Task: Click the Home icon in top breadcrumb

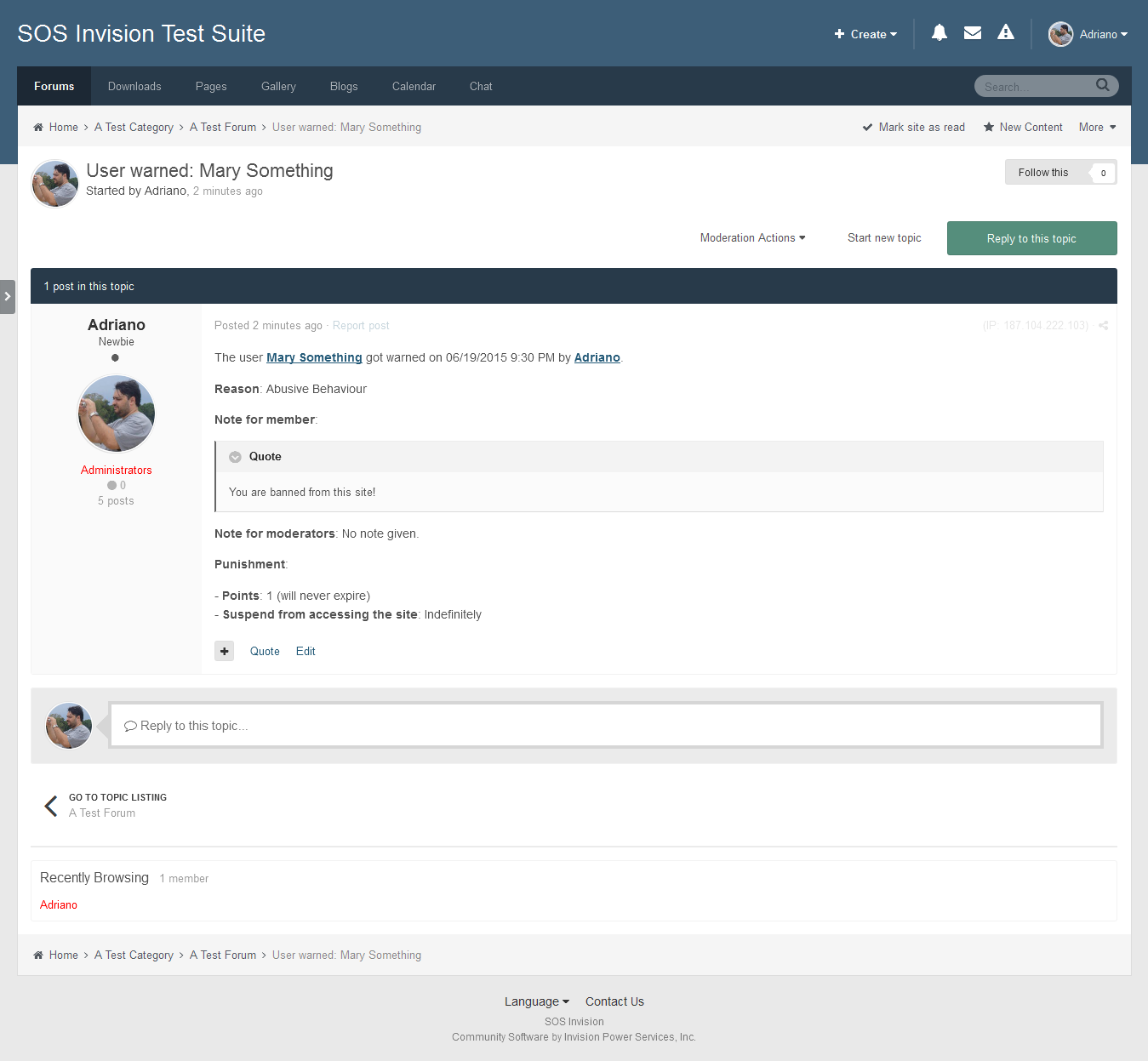Action: [x=38, y=128]
